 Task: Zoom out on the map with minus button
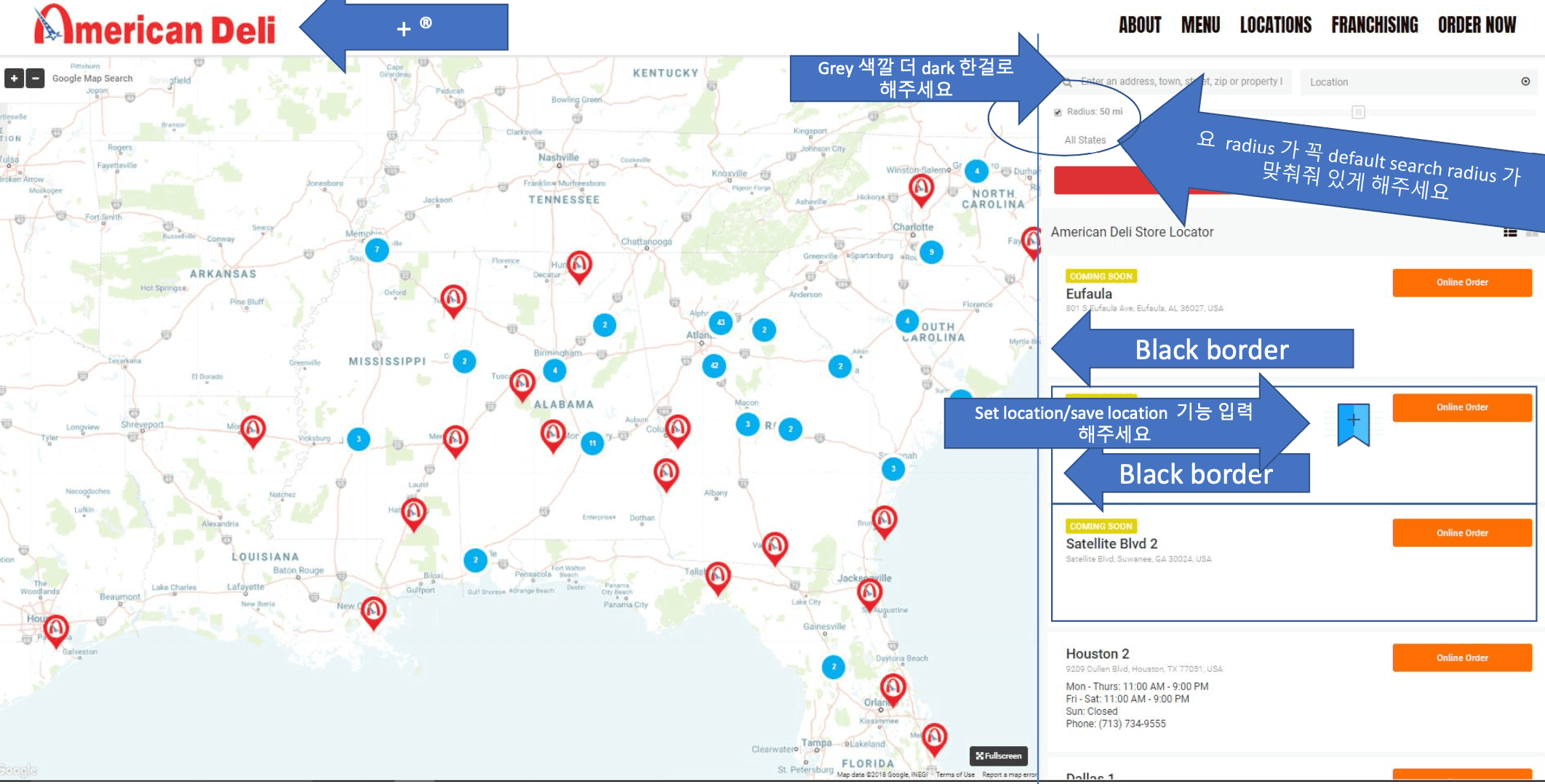[35, 78]
